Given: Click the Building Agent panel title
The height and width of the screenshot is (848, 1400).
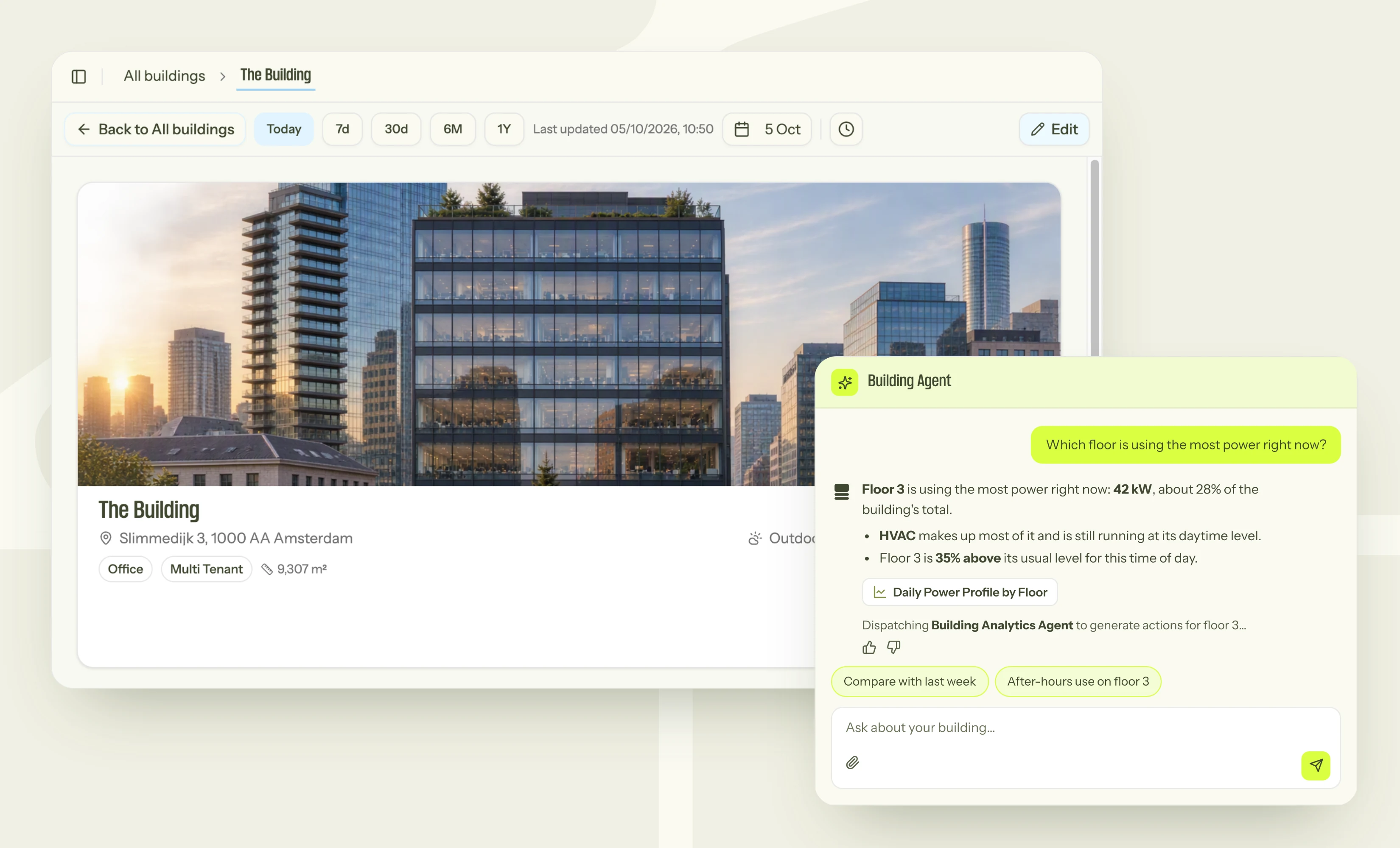Looking at the screenshot, I should coord(909,381).
